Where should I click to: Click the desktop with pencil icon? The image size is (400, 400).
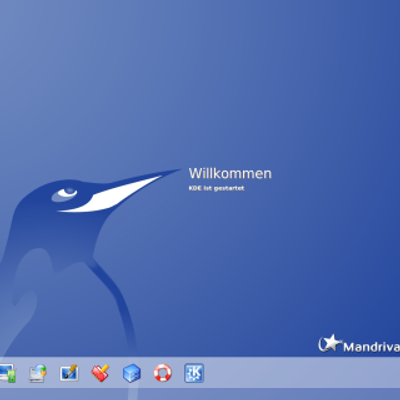[69, 373]
